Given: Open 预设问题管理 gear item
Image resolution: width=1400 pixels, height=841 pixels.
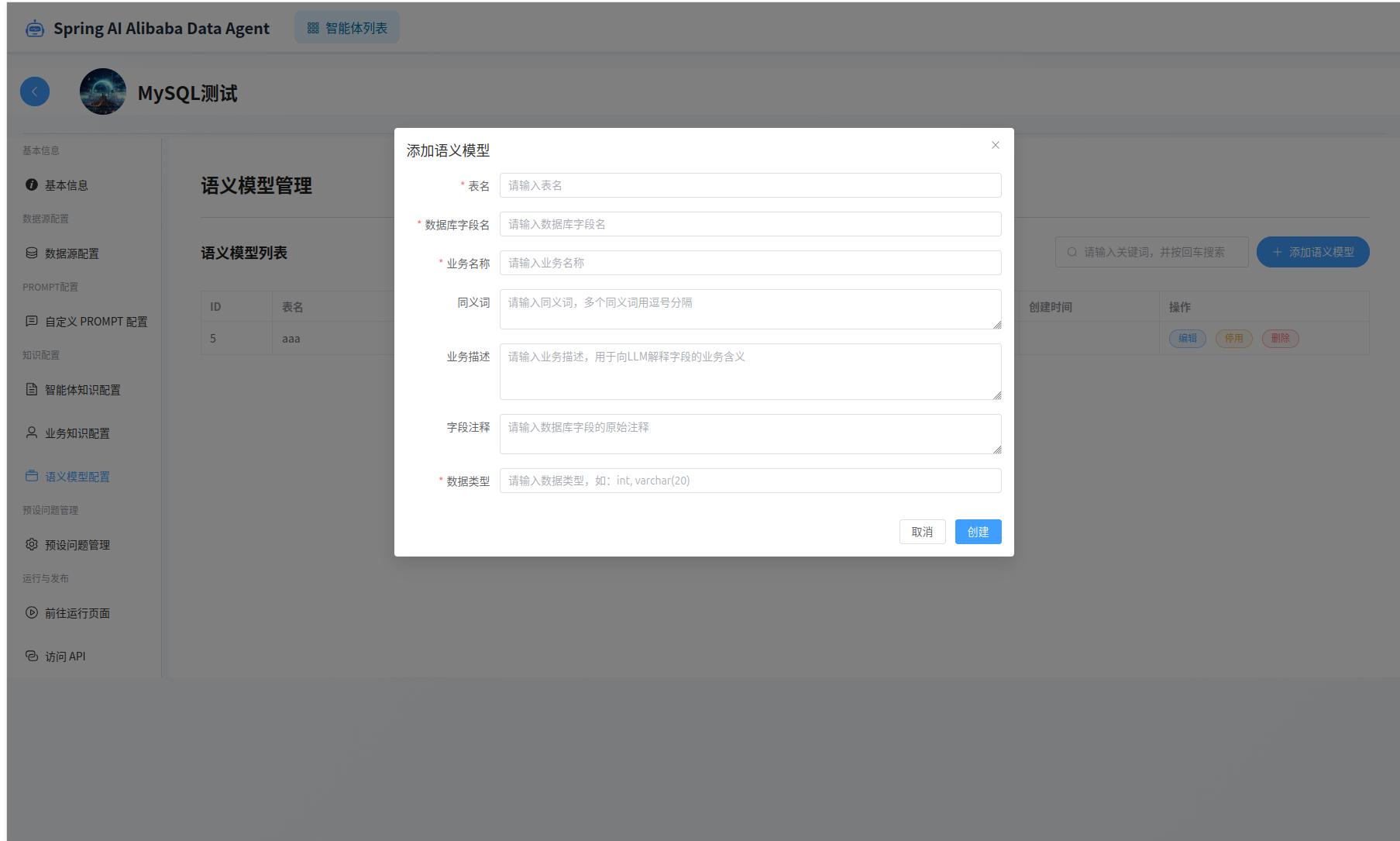Looking at the screenshot, I should point(77,545).
